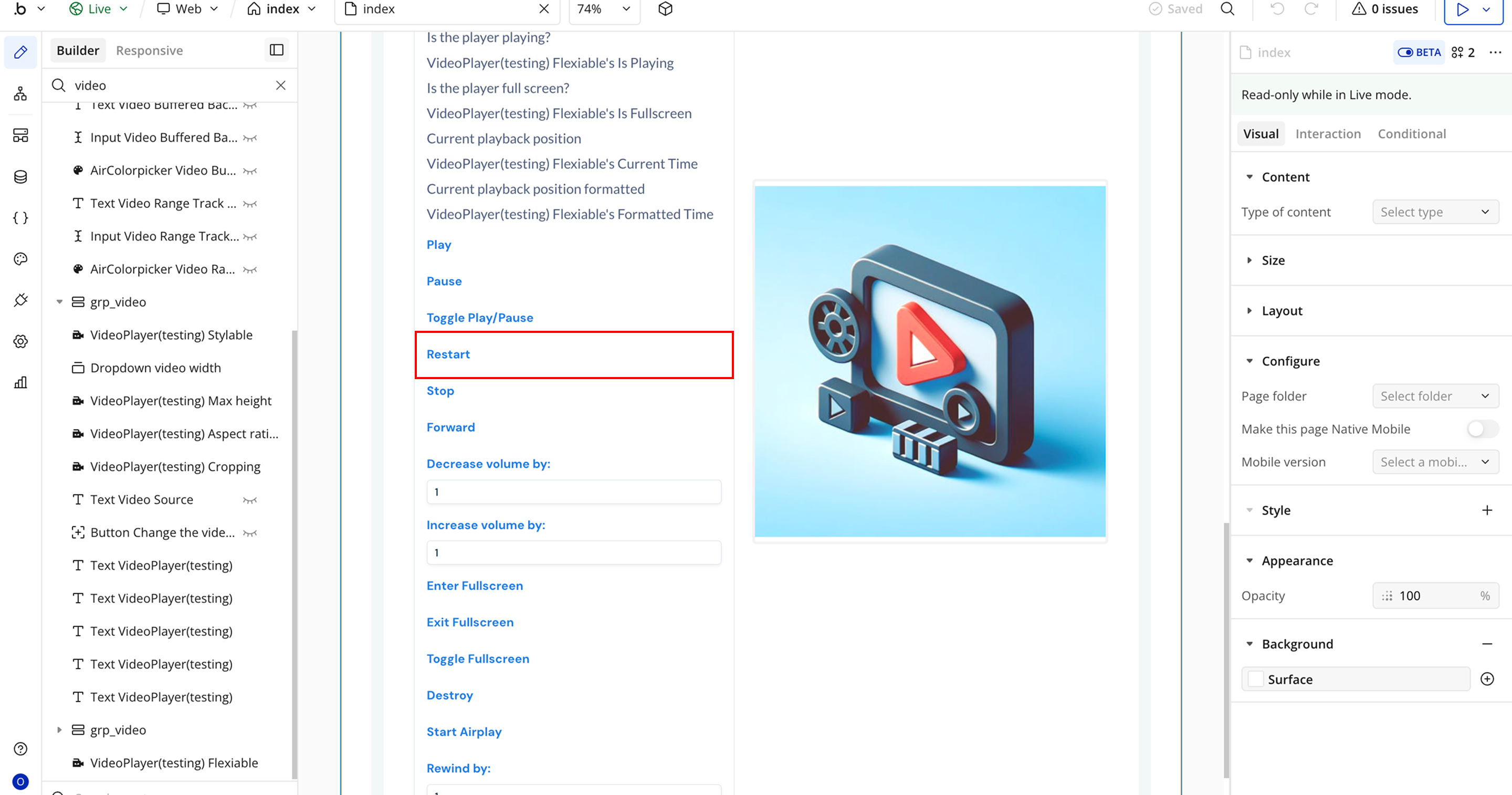Screen dimensions: 1512x795
Task: Click the Toggle Play/Pause button
Action: click(x=479, y=318)
